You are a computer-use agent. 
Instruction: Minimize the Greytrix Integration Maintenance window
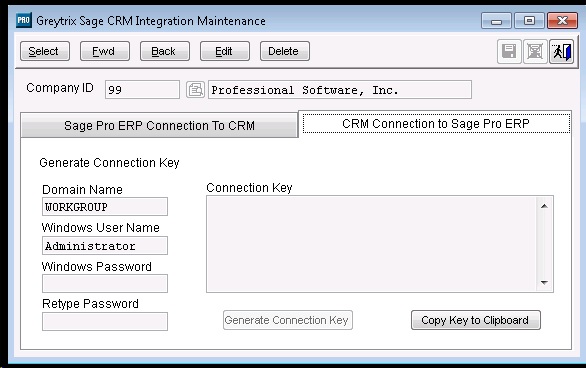pos(496,21)
